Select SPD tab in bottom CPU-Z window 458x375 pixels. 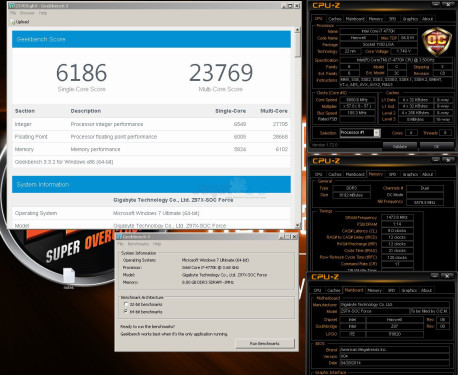(x=391, y=290)
